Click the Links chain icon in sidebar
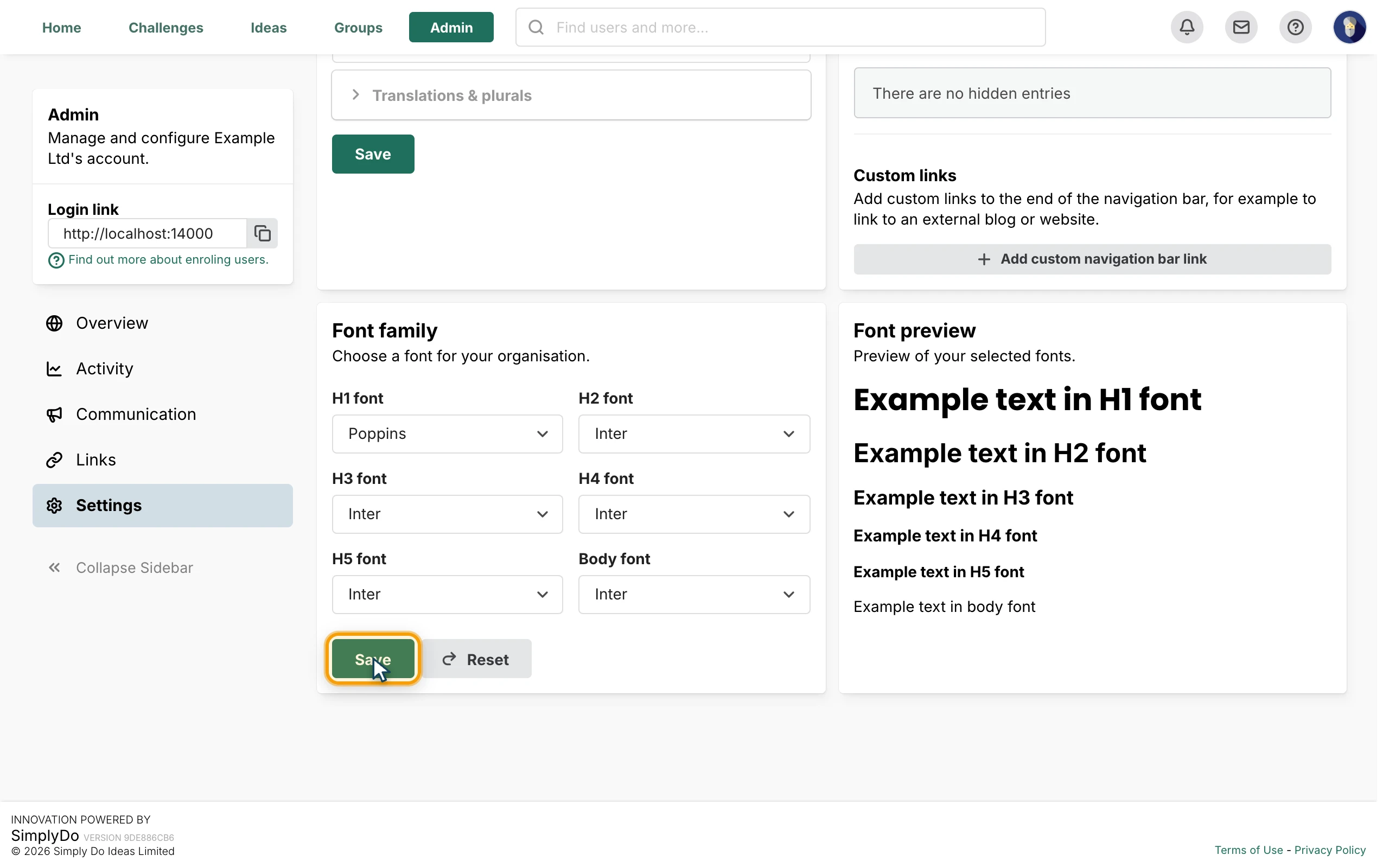This screenshot has width=1389, height=868. pos(54,460)
